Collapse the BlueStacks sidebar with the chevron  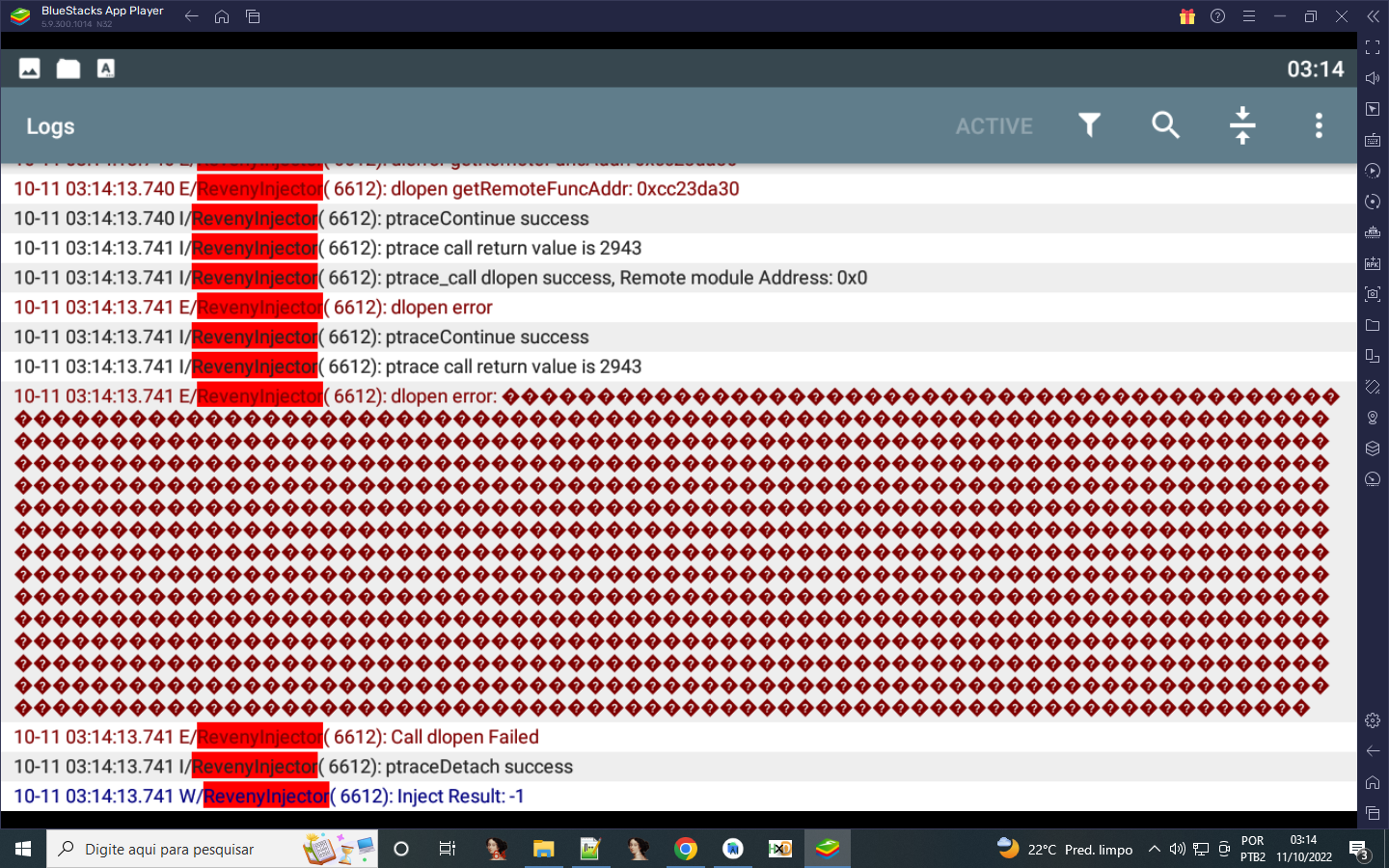1375,16
